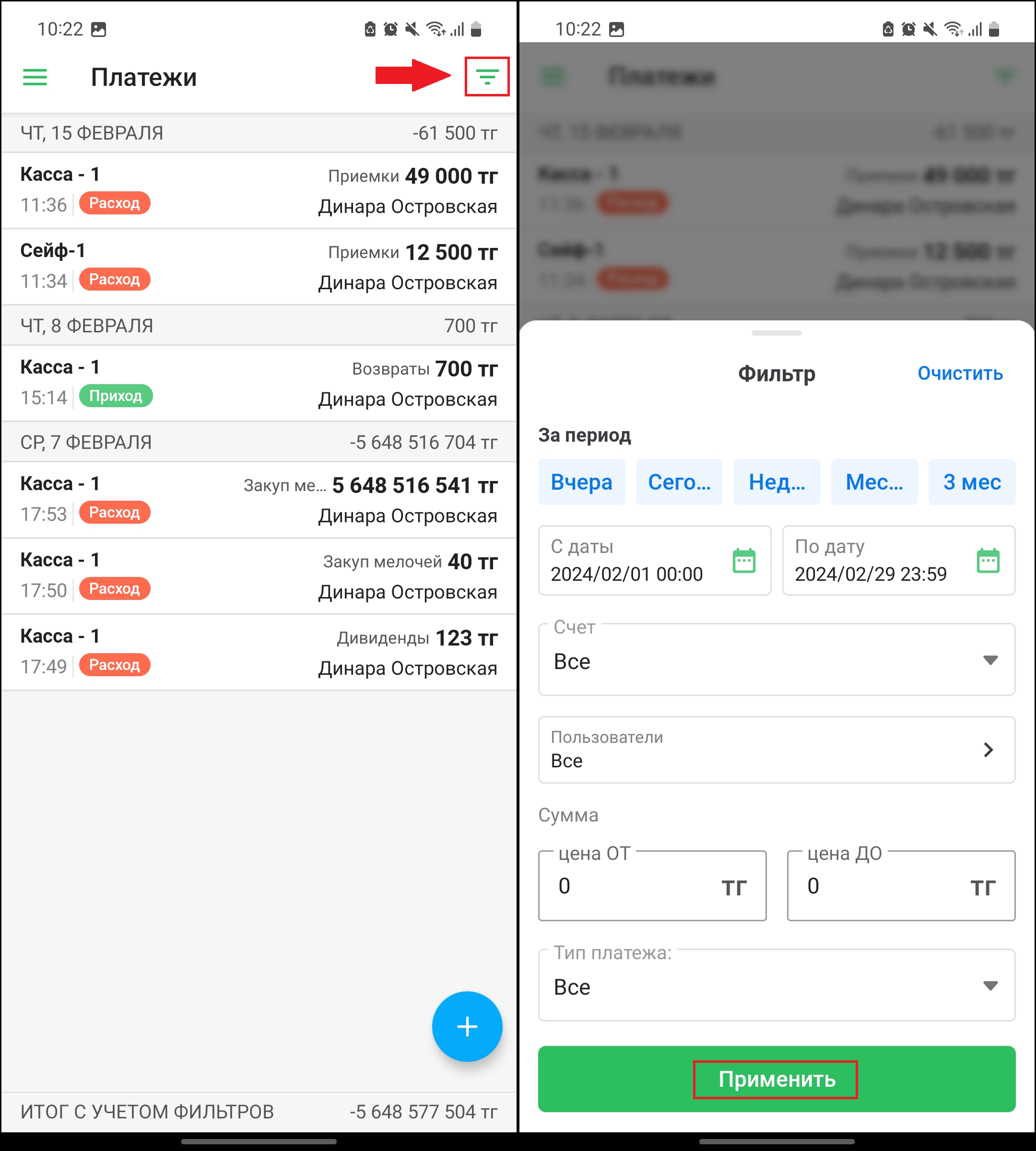The width and height of the screenshot is (1036, 1151).
Task: Tap the Очистить link
Action: click(x=960, y=374)
